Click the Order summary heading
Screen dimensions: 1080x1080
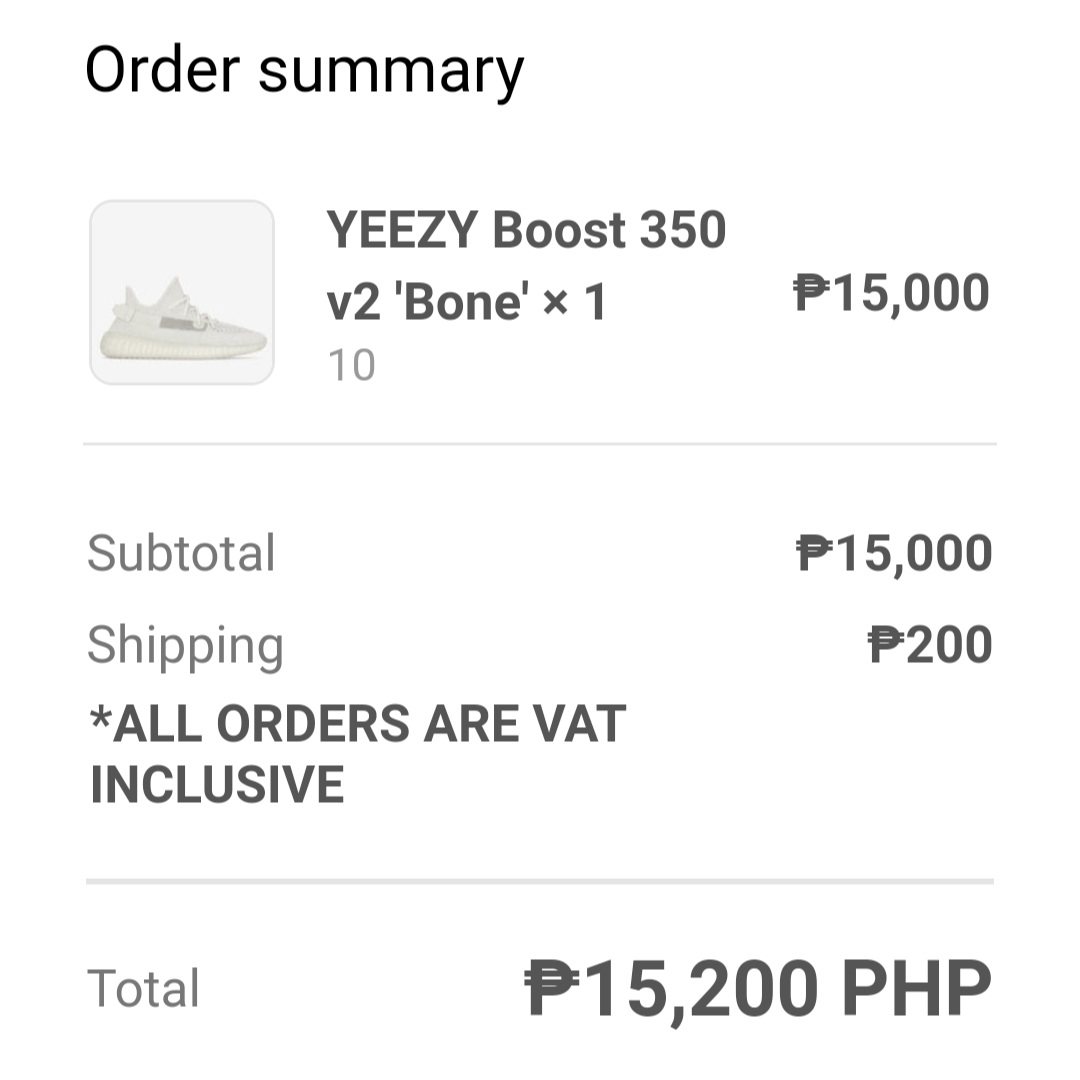(304, 70)
